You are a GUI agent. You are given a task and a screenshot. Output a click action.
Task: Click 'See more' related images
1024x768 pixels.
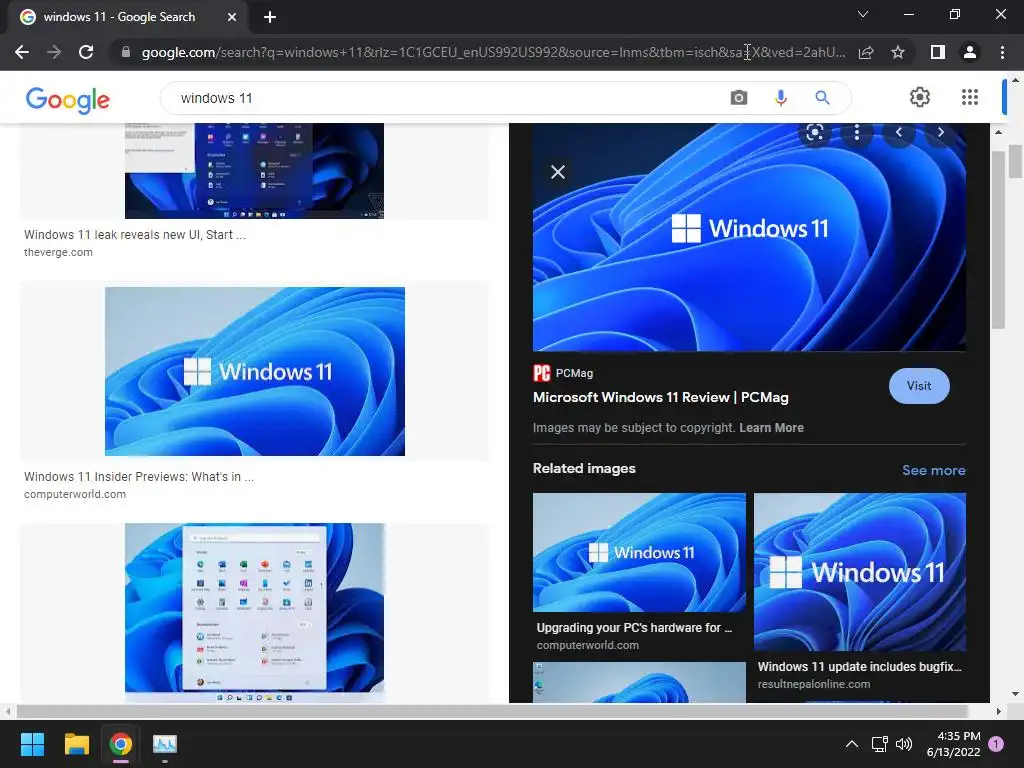pyautogui.click(x=933, y=470)
